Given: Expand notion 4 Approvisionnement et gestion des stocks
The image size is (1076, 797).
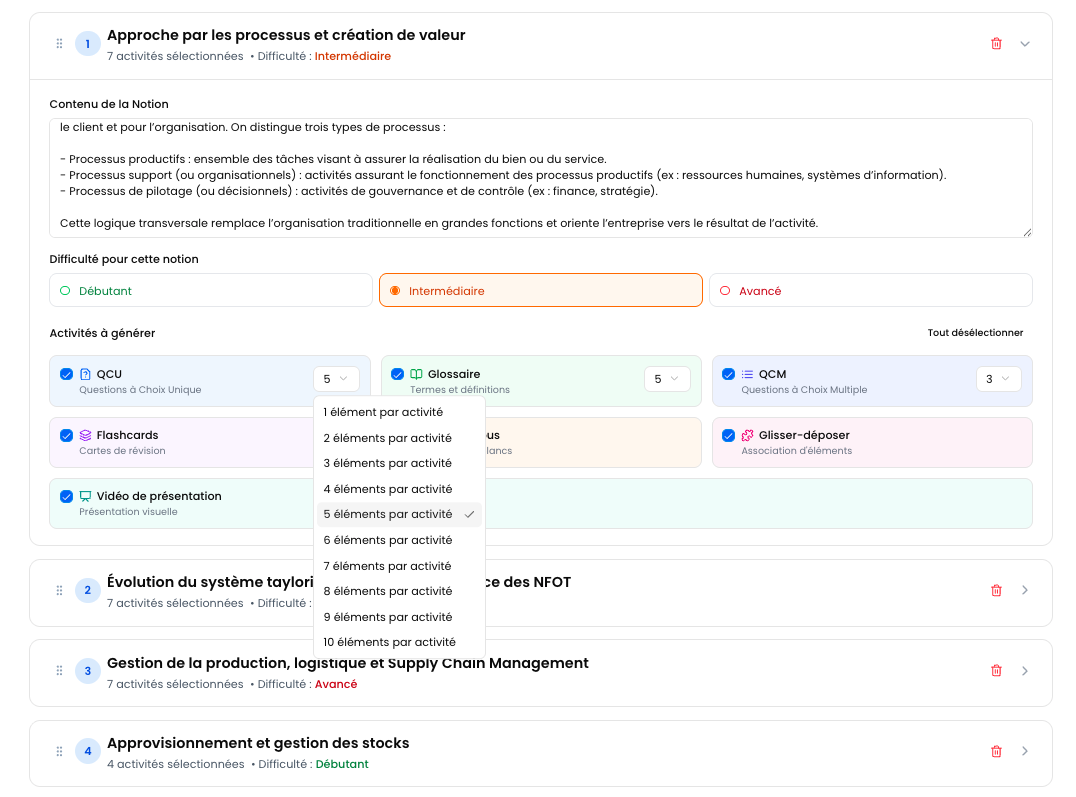Looking at the screenshot, I should (1025, 751).
